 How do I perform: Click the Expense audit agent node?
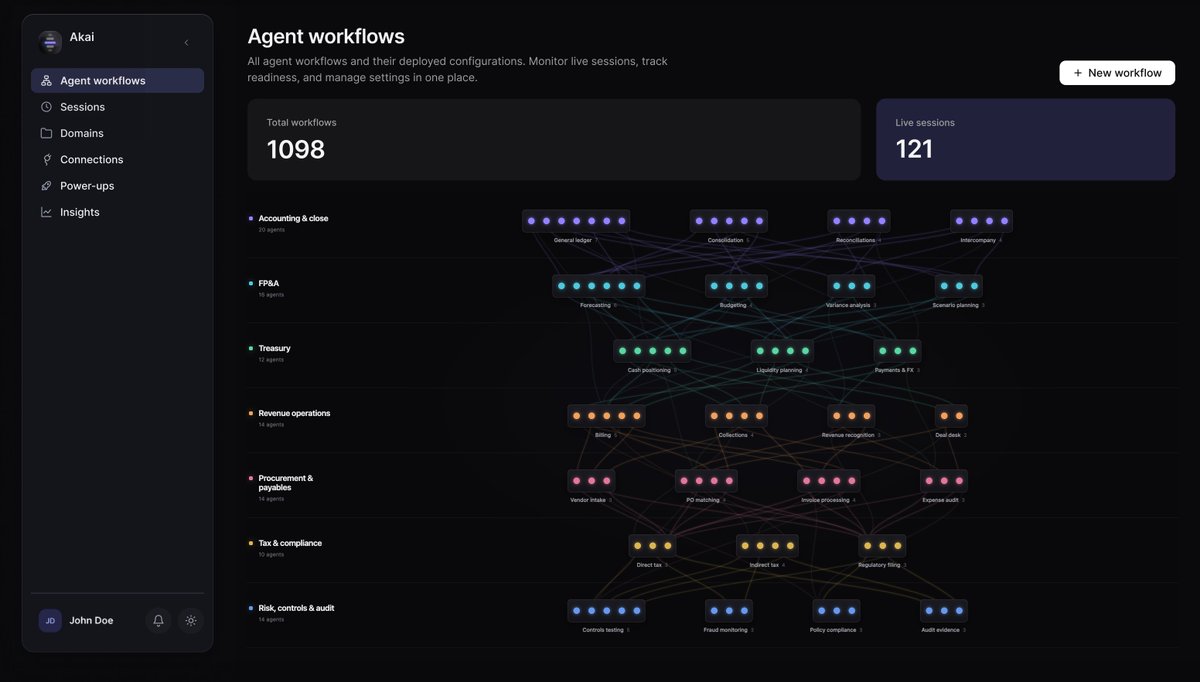pos(944,481)
